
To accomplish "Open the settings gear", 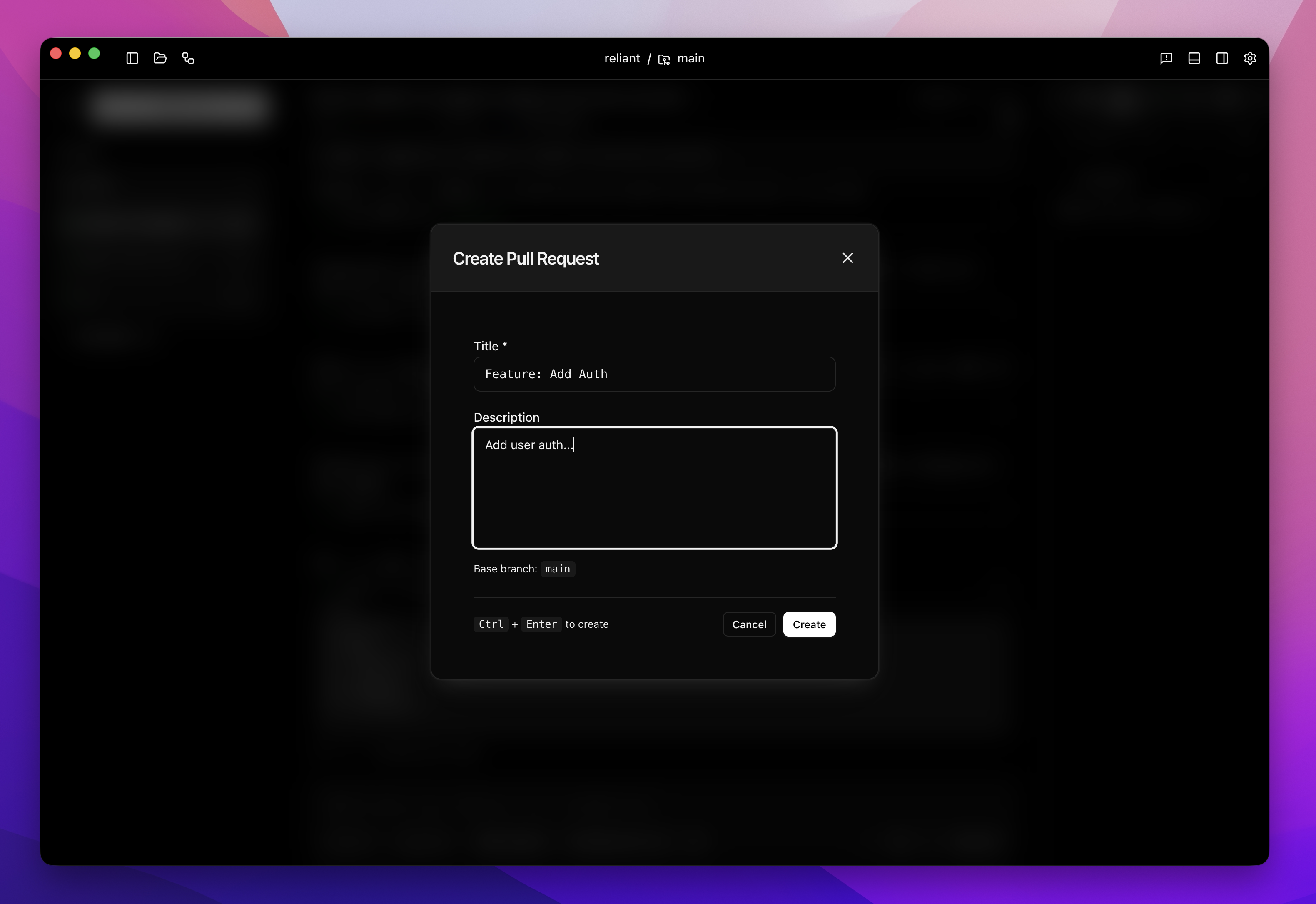I will pyautogui.click(x=1250, y=58).
